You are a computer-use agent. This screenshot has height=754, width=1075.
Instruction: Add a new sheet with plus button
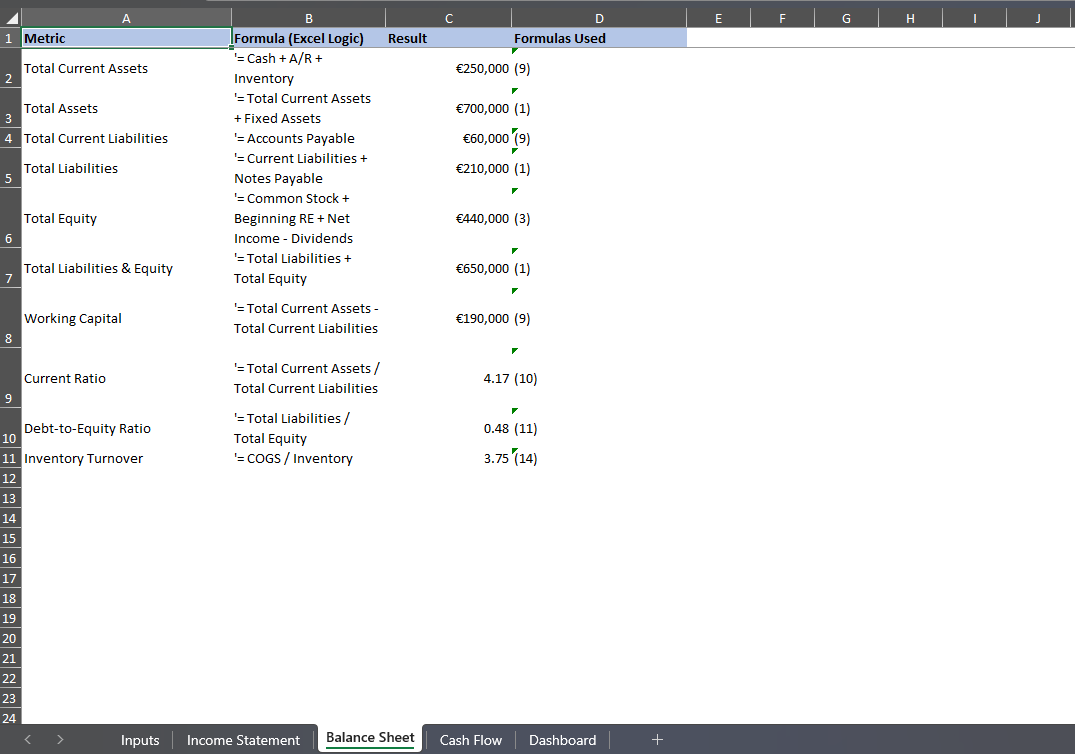[657, 740]
